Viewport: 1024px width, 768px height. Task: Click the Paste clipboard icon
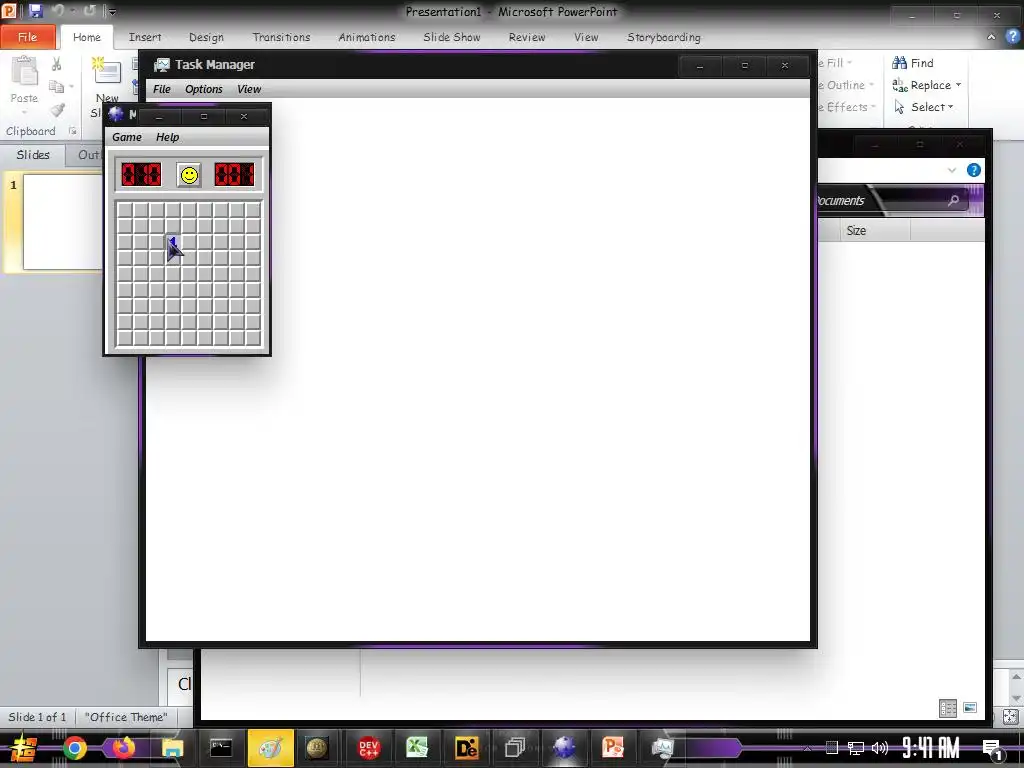point(24,72)
